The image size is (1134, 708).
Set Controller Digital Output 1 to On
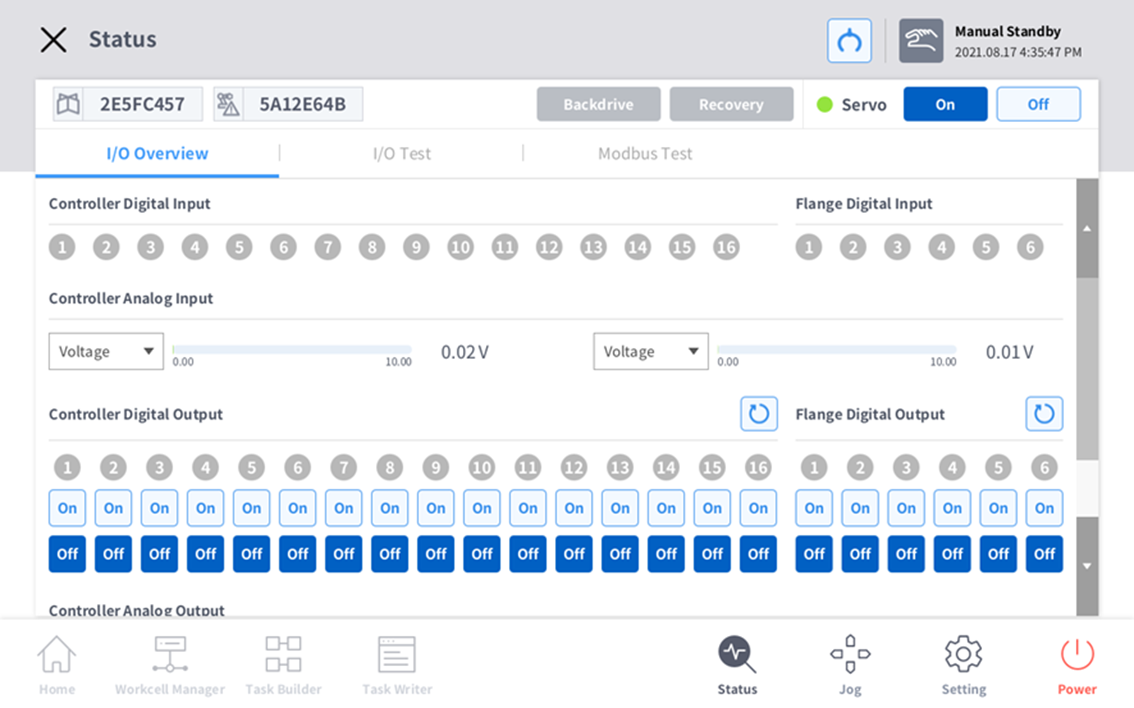[67, 508]
